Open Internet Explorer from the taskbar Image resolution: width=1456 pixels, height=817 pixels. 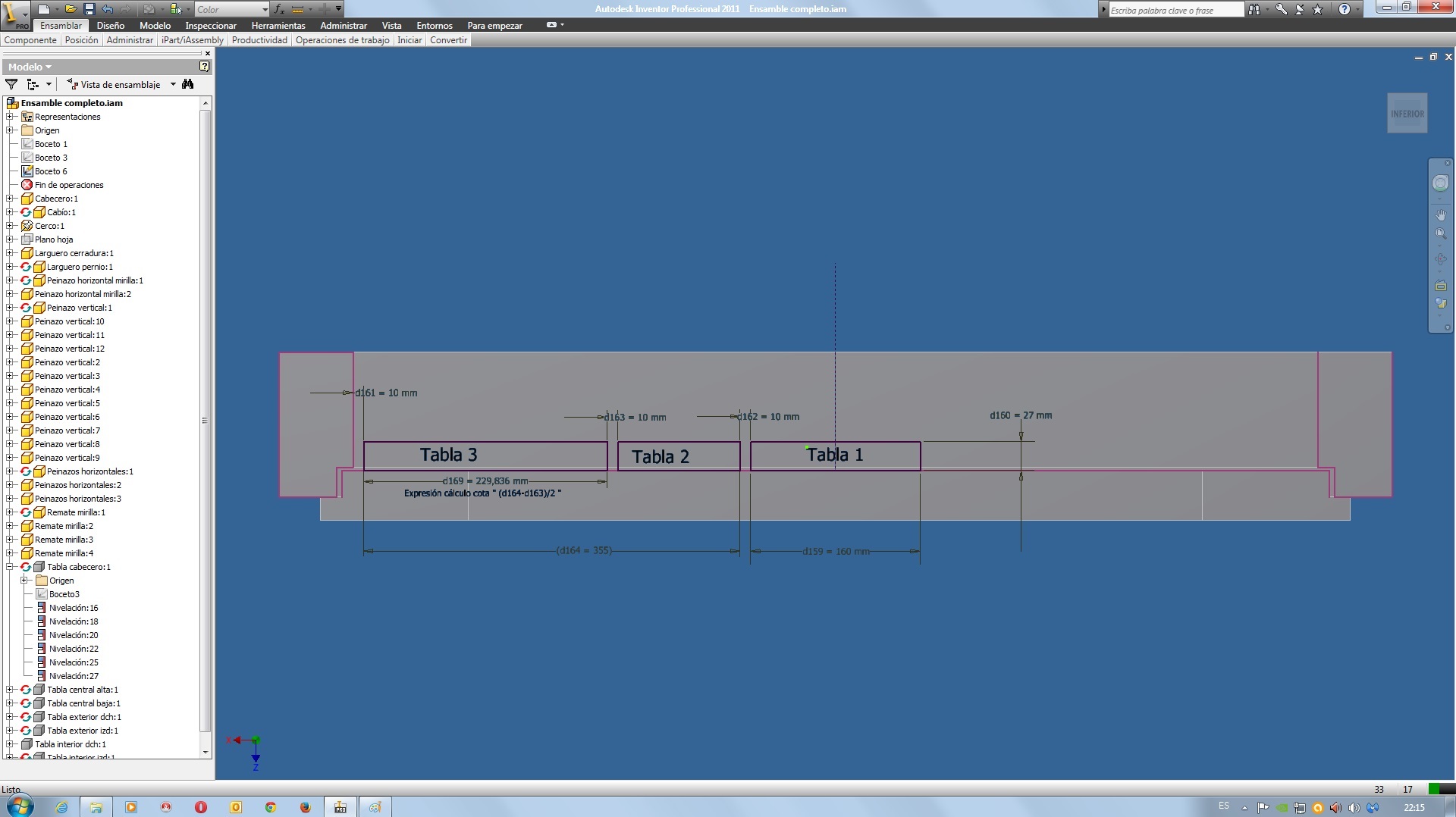[x=61, y=807]
